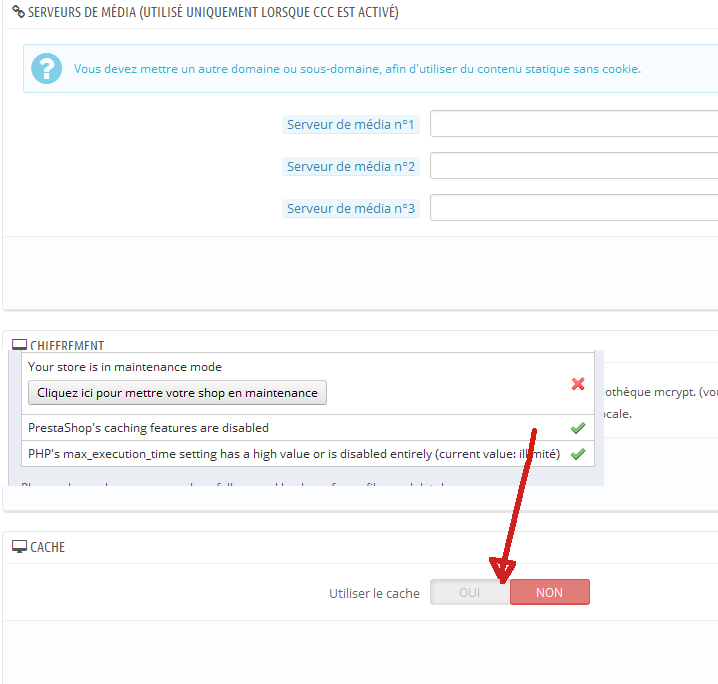Image resolution: width=718 pixels, height=684 pixels.
Task: Click into Serveur de média n°3 field
Action: pos(574,208)
